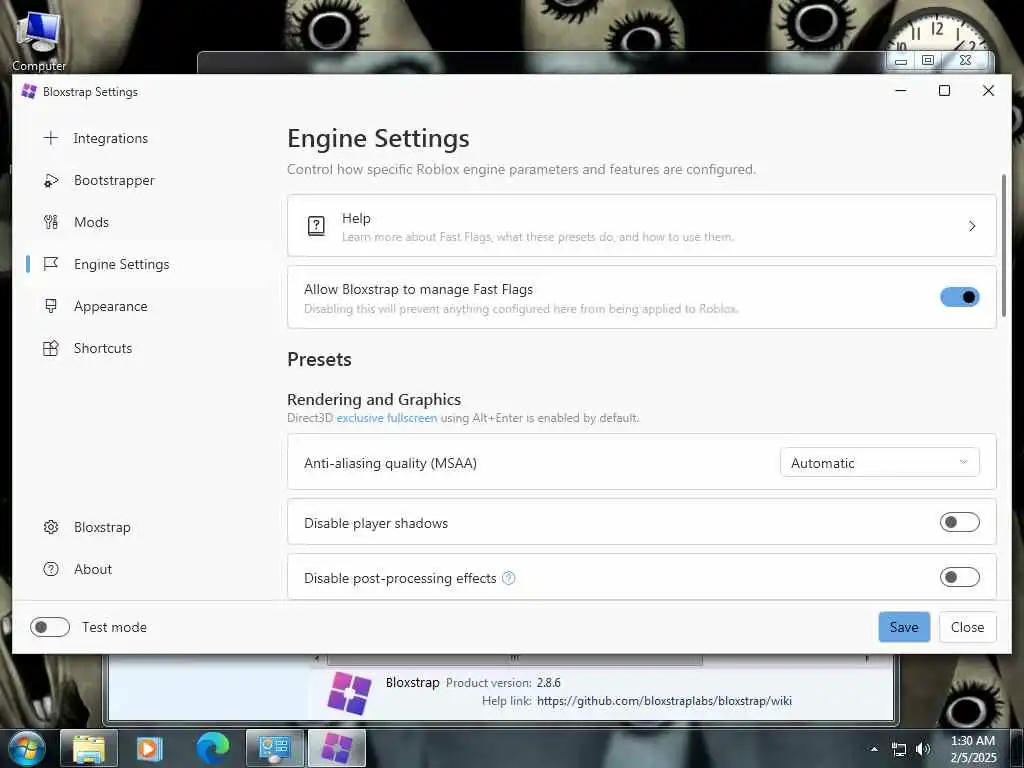
Task: Click the volume speaker tray icon
Action: [923, 749]
